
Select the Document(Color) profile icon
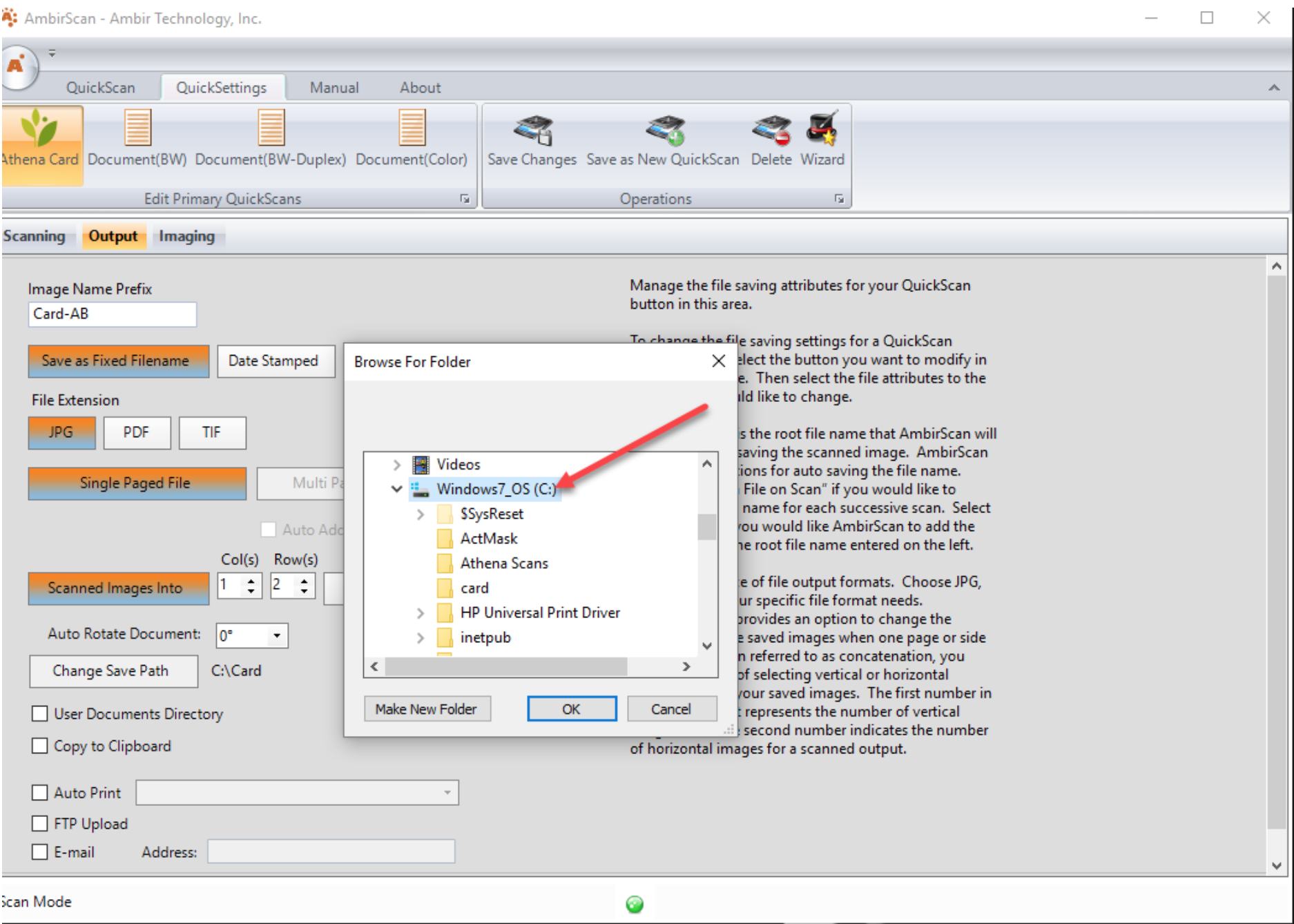(x=412, y=128)
